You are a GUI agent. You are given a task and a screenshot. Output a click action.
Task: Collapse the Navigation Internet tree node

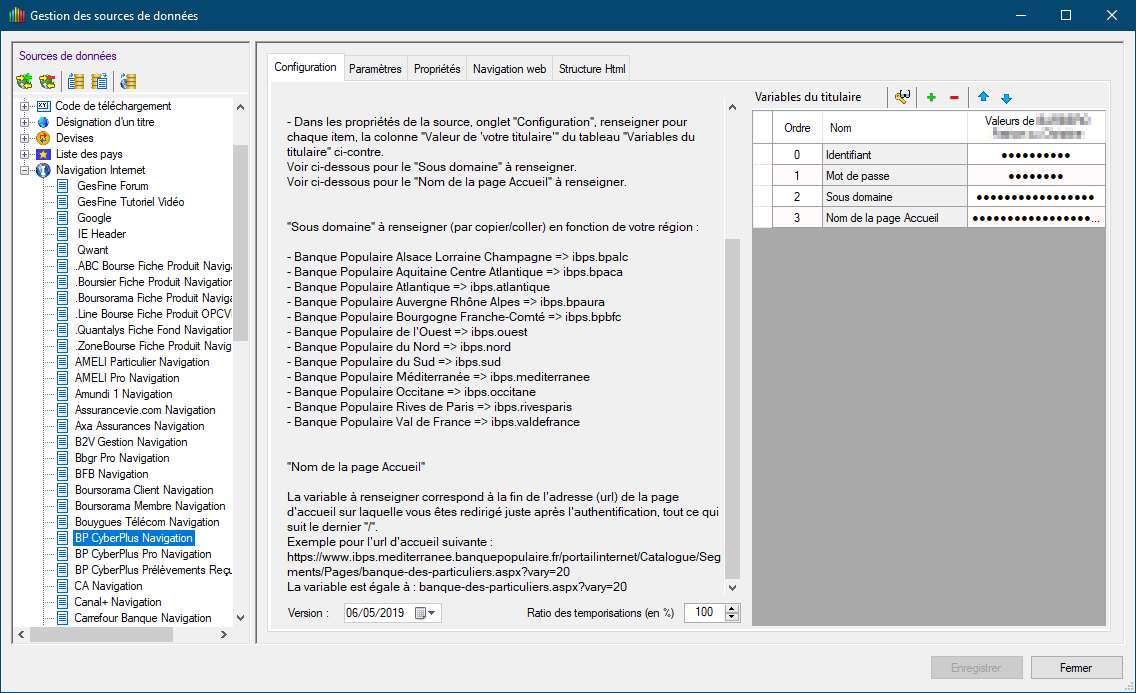(25, 170)
